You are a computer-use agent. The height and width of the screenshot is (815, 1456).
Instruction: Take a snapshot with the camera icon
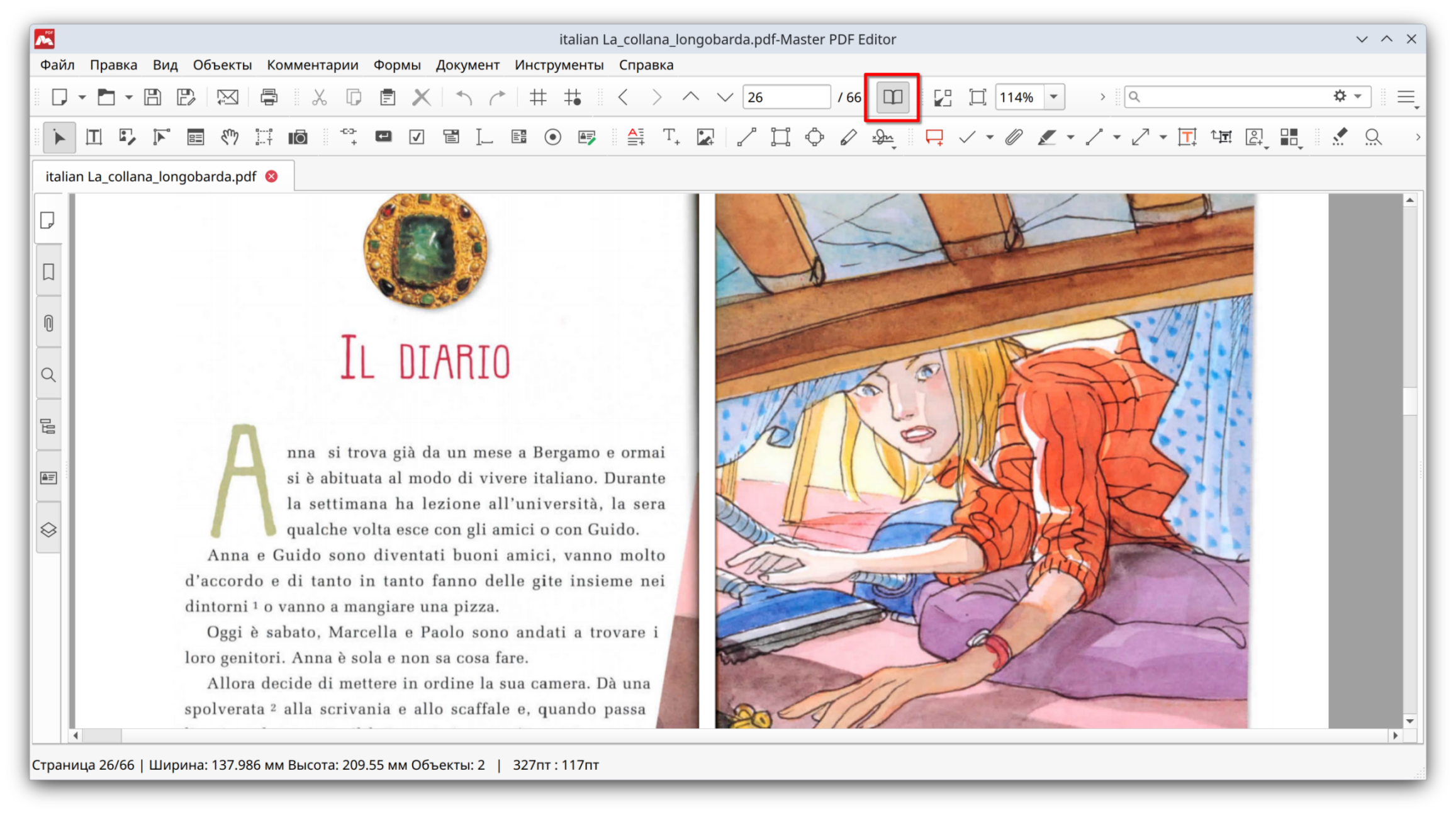click(x=298, y=137)
